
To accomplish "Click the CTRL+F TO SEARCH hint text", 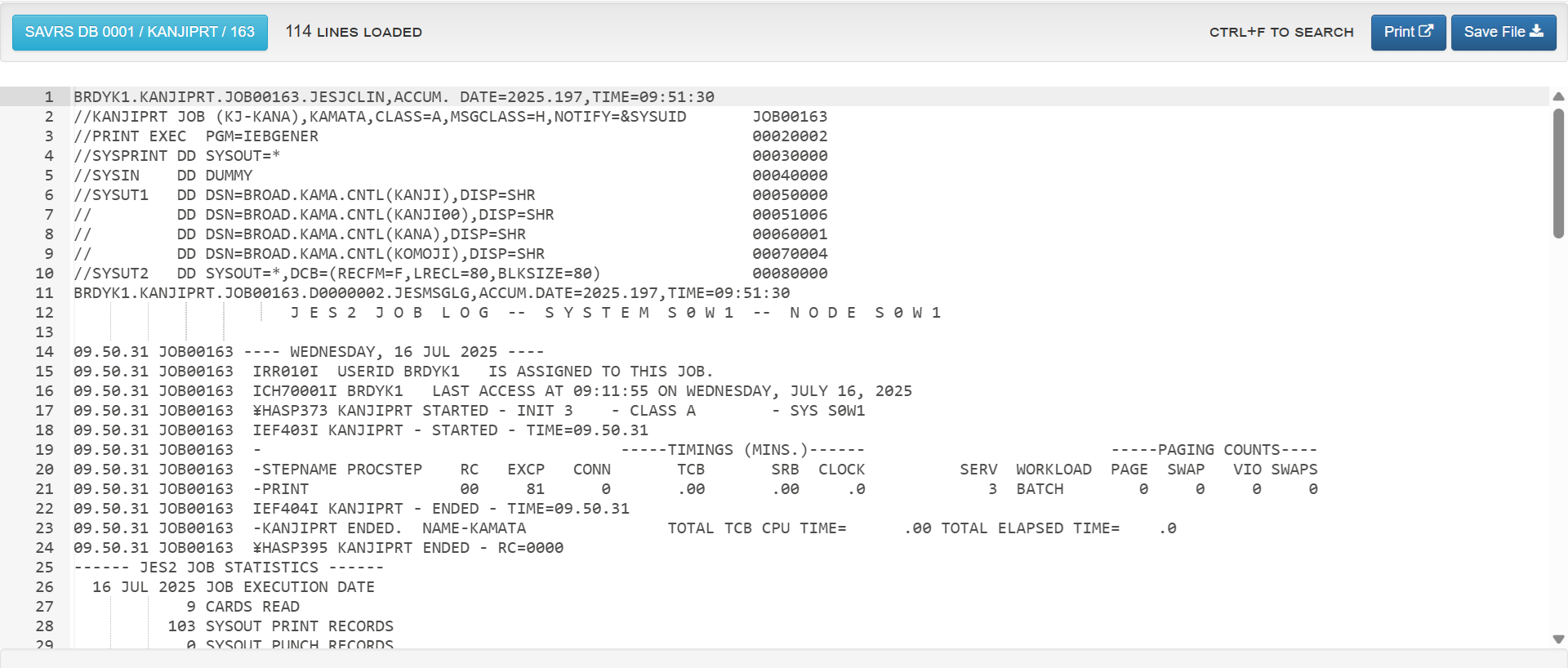I will [1281, 32].
